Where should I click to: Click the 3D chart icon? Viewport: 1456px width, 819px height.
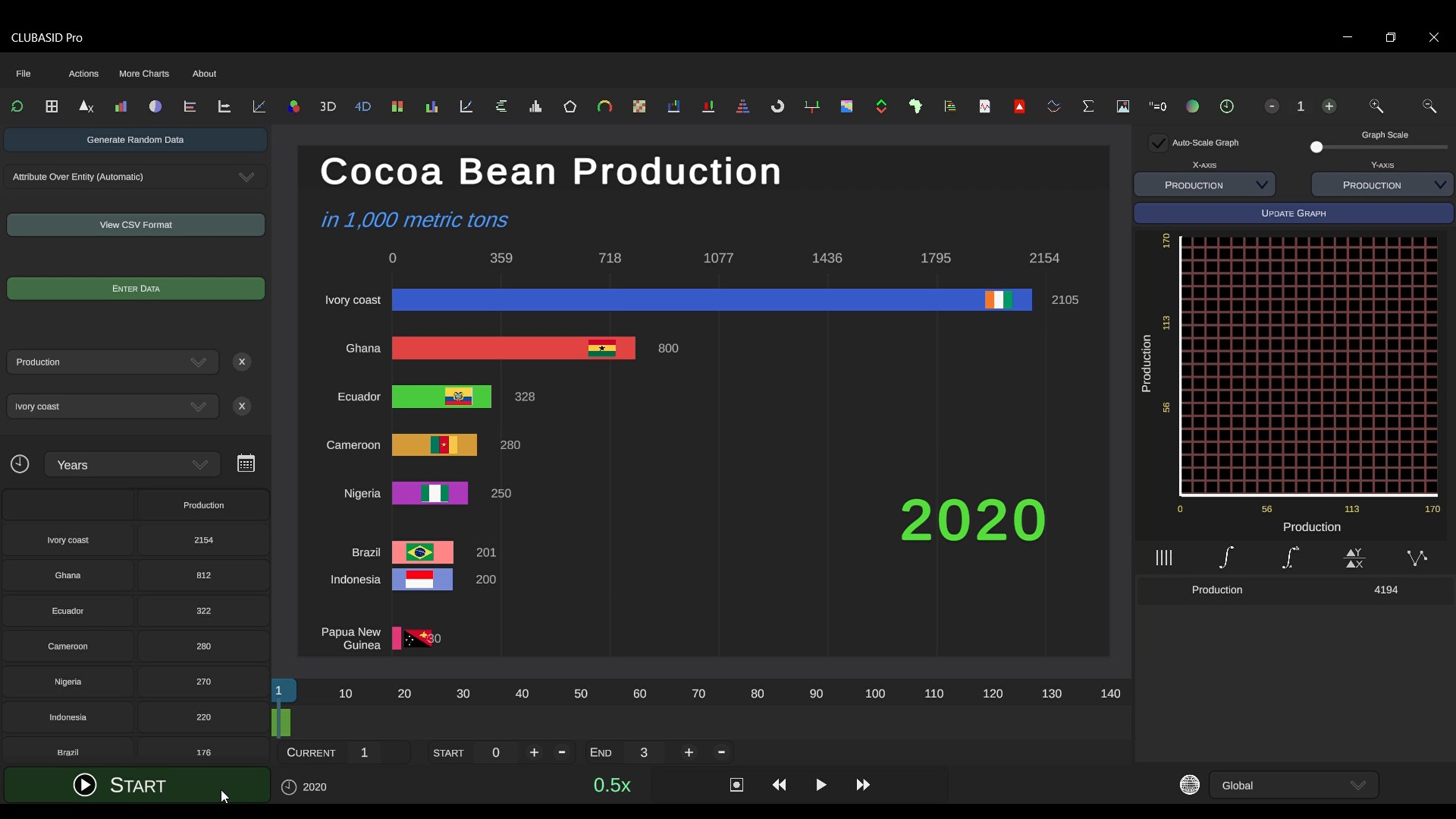328,107
